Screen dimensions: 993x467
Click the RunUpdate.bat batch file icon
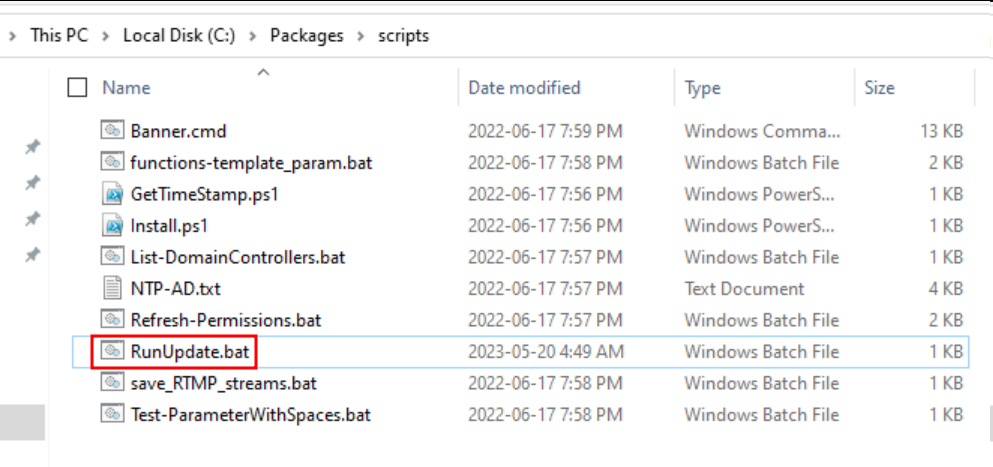coord(111,351)
